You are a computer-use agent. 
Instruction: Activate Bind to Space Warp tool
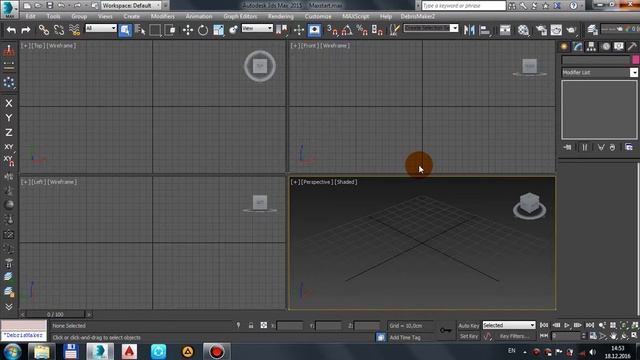click(x=74, y=30)
